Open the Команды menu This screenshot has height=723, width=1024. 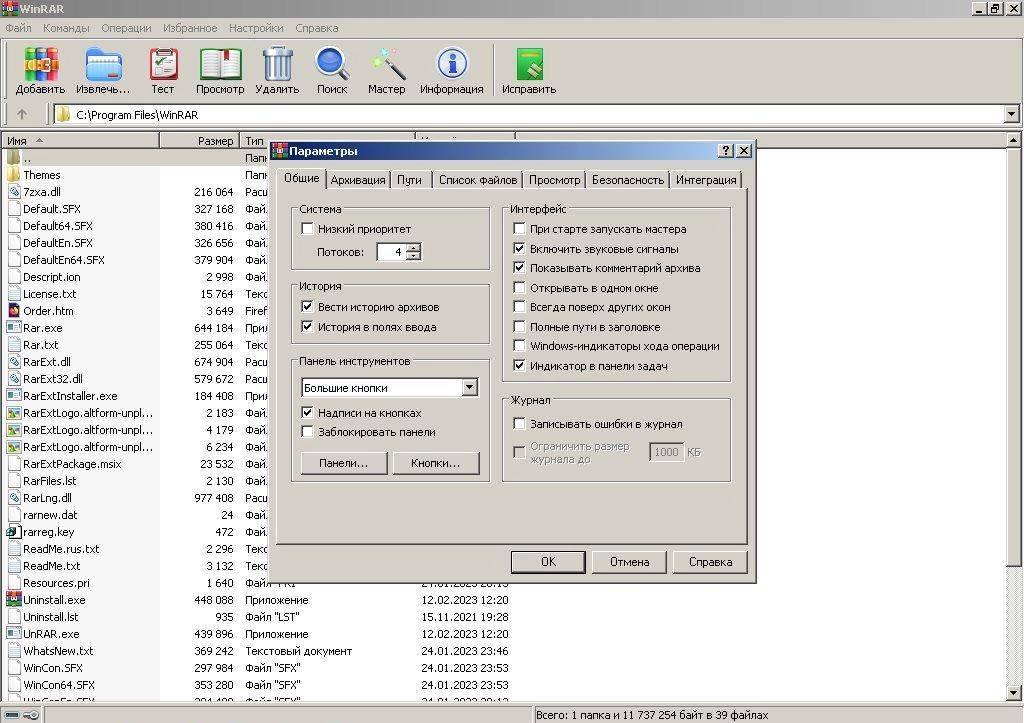66,28
